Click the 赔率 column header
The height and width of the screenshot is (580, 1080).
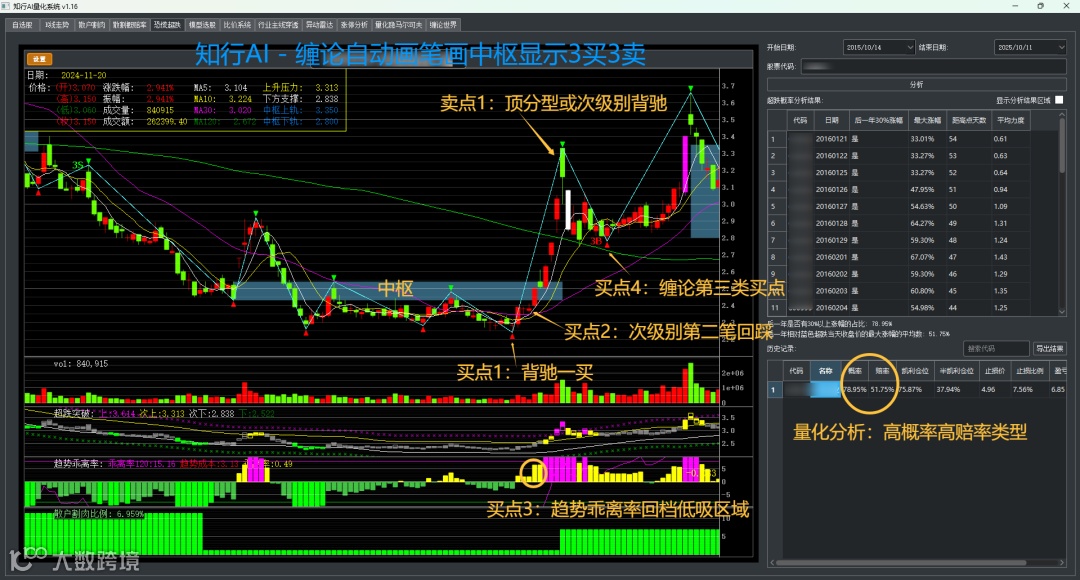point(882,371)
